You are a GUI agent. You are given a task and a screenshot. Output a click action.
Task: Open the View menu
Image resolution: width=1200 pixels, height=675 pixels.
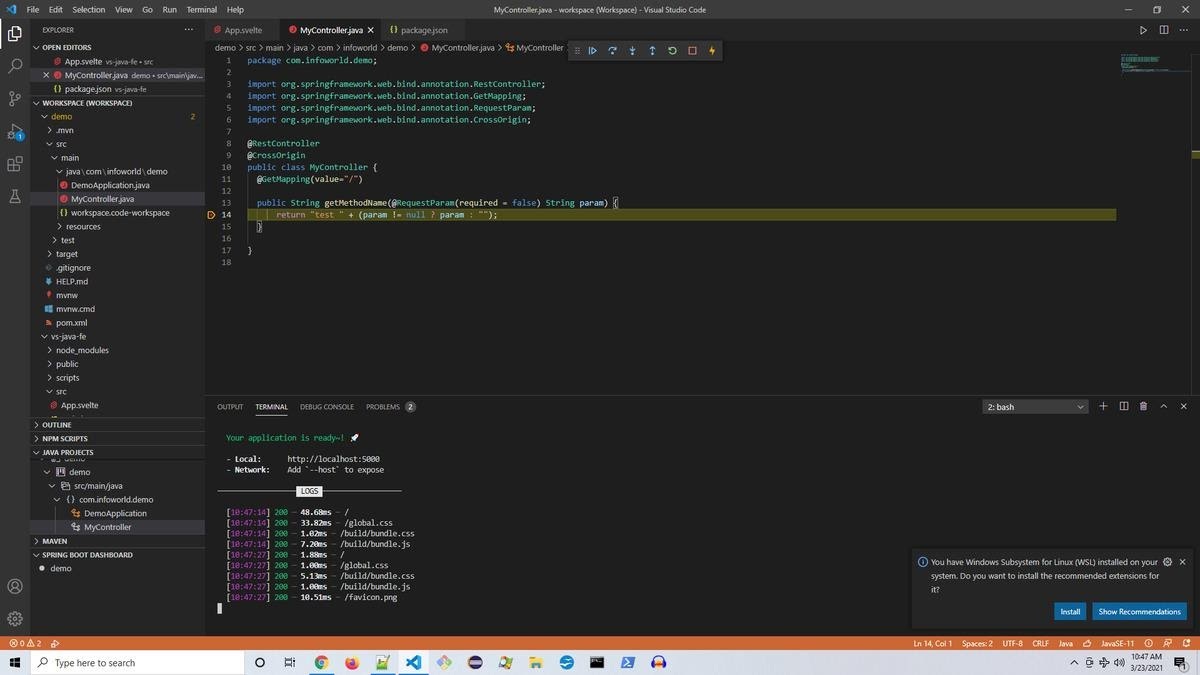coord(123,9)
